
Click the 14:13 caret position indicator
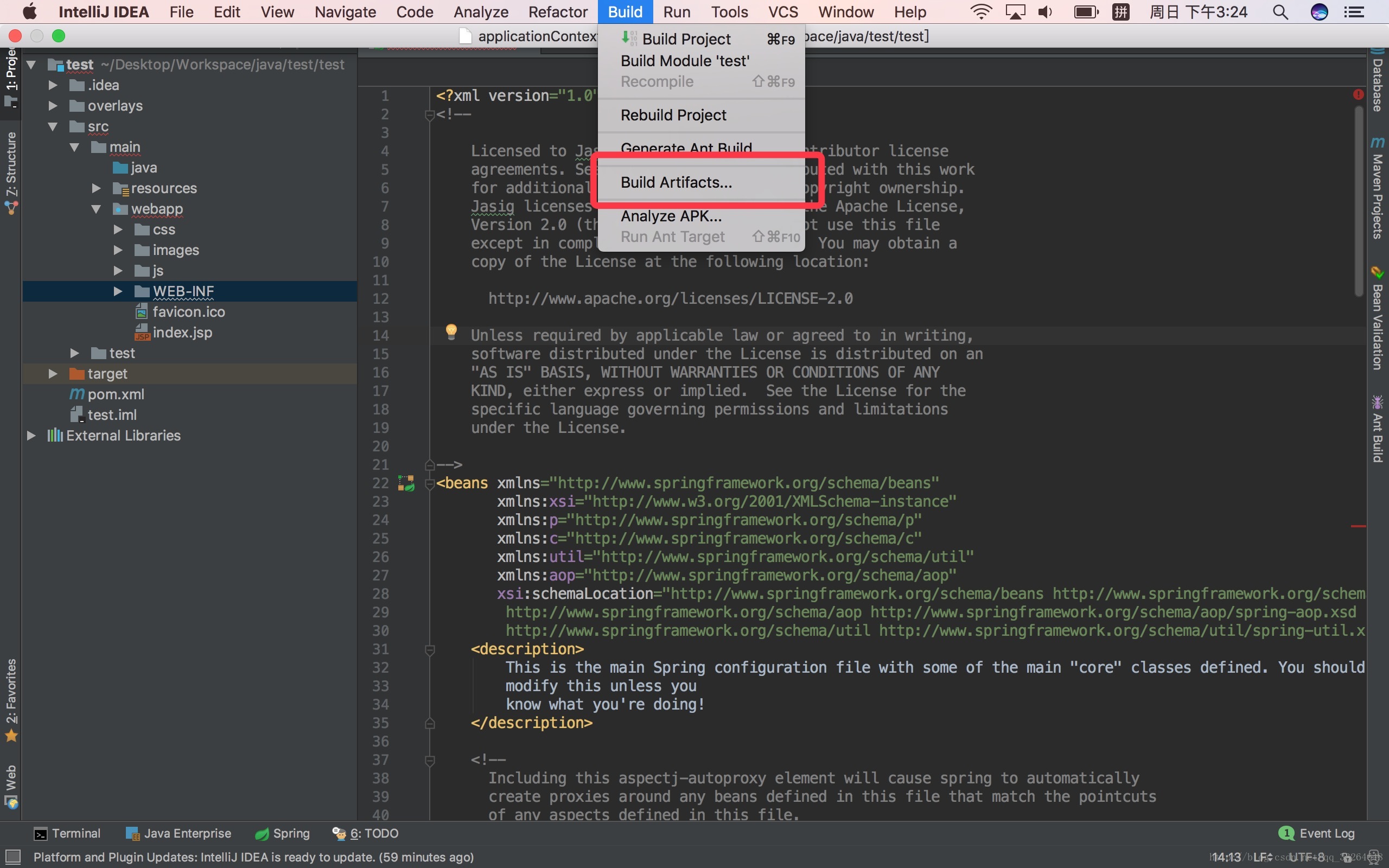[1227, 857]
